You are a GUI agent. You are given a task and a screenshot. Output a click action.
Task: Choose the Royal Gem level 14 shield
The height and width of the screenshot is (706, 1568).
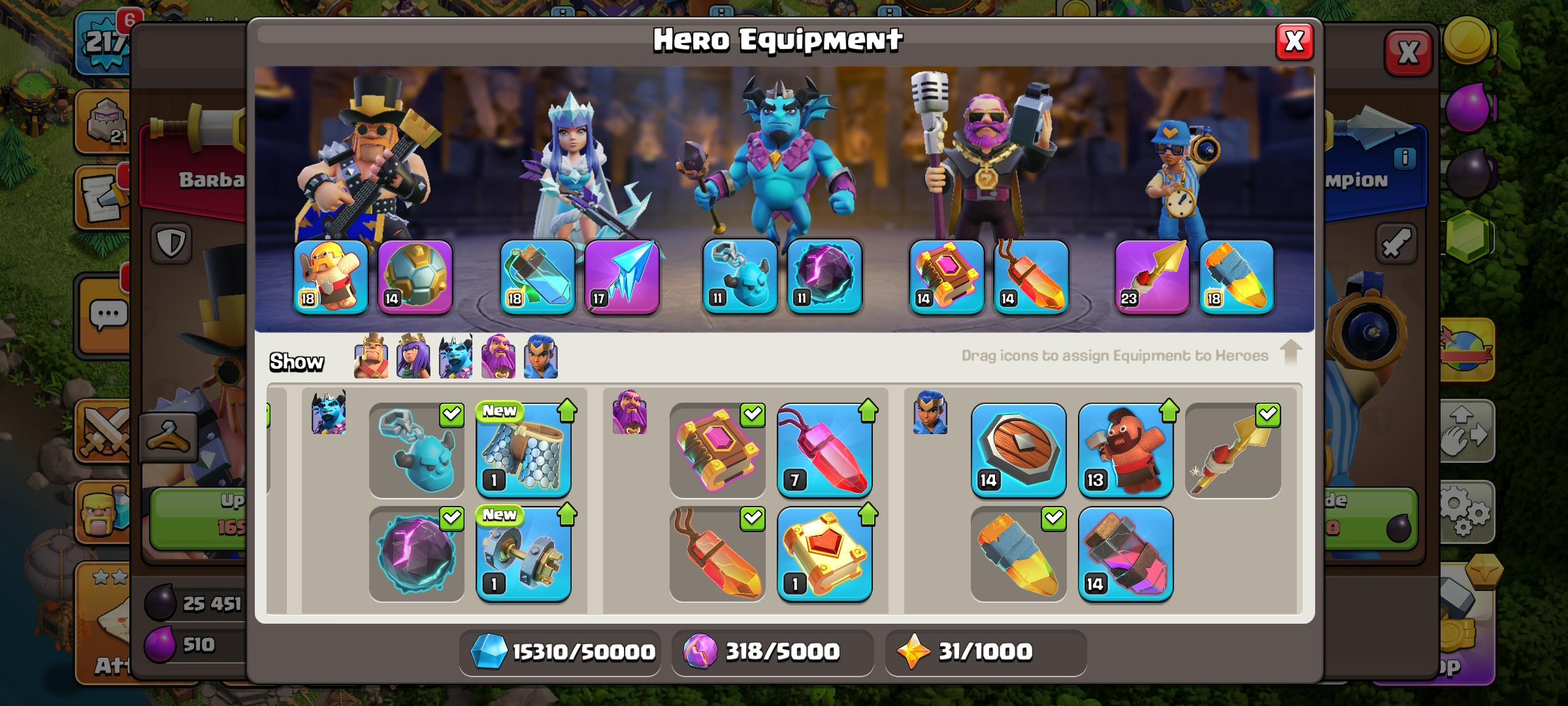[1019, 450]
